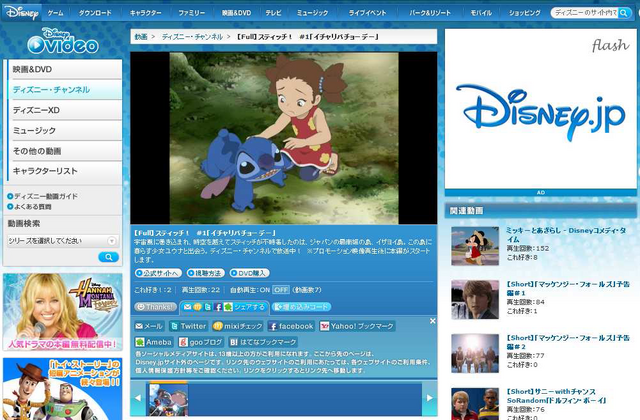Click thumbnail beside マッケンジー・フォールズ予告編#1

(475, 300)
